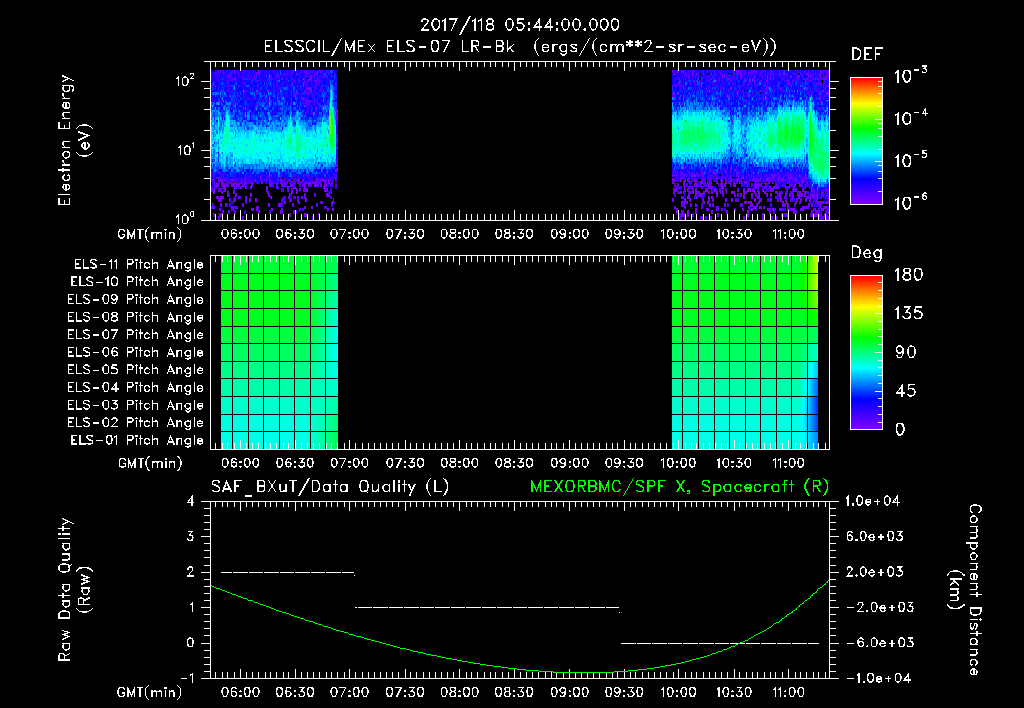Click GMT(min) label under the data quality panel
The width and height of the screenshot is (1024, 708).
click(x=150, y=692)
